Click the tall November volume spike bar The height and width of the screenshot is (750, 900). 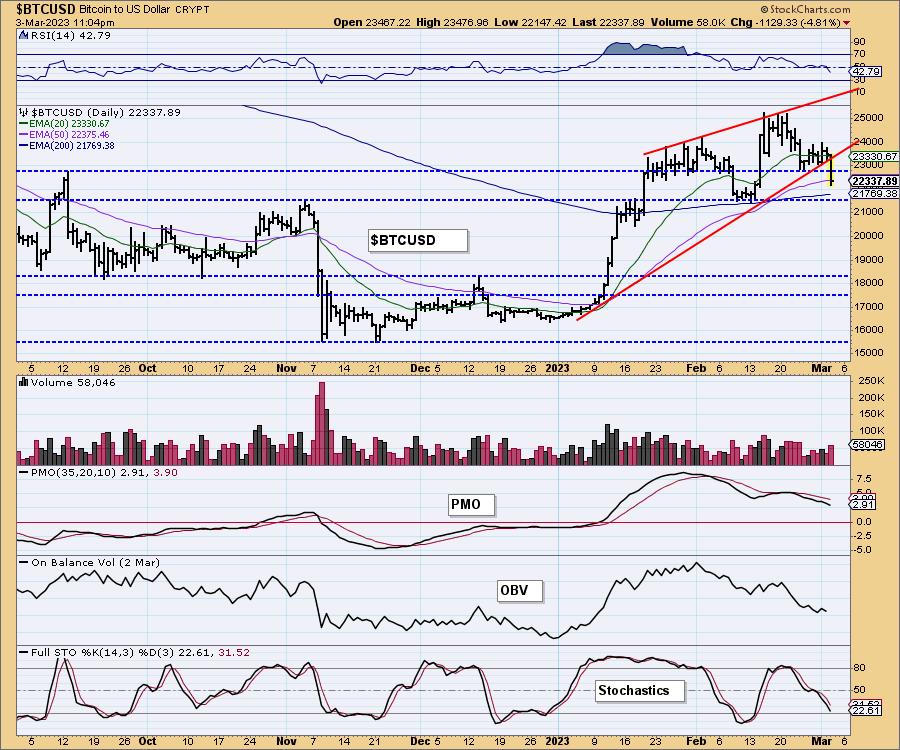pos(321,423)
